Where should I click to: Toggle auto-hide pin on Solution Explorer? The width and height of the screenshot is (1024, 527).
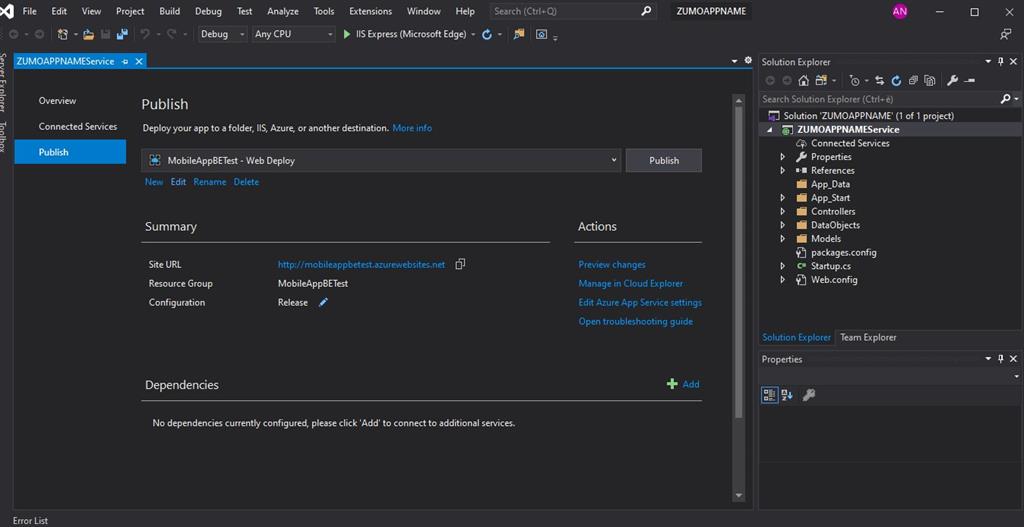(1000, 61)
